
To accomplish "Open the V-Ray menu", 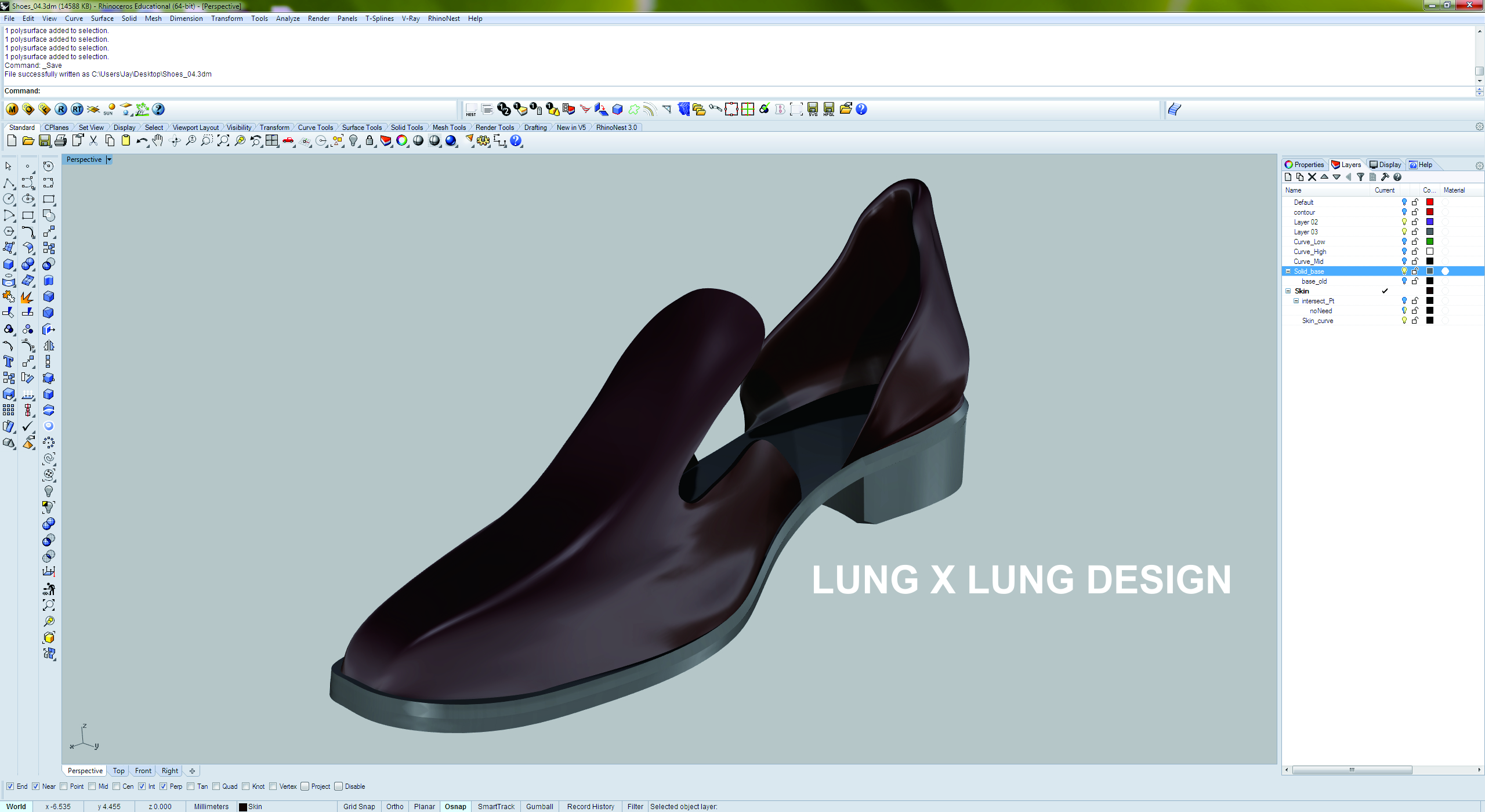I will 411,19.
